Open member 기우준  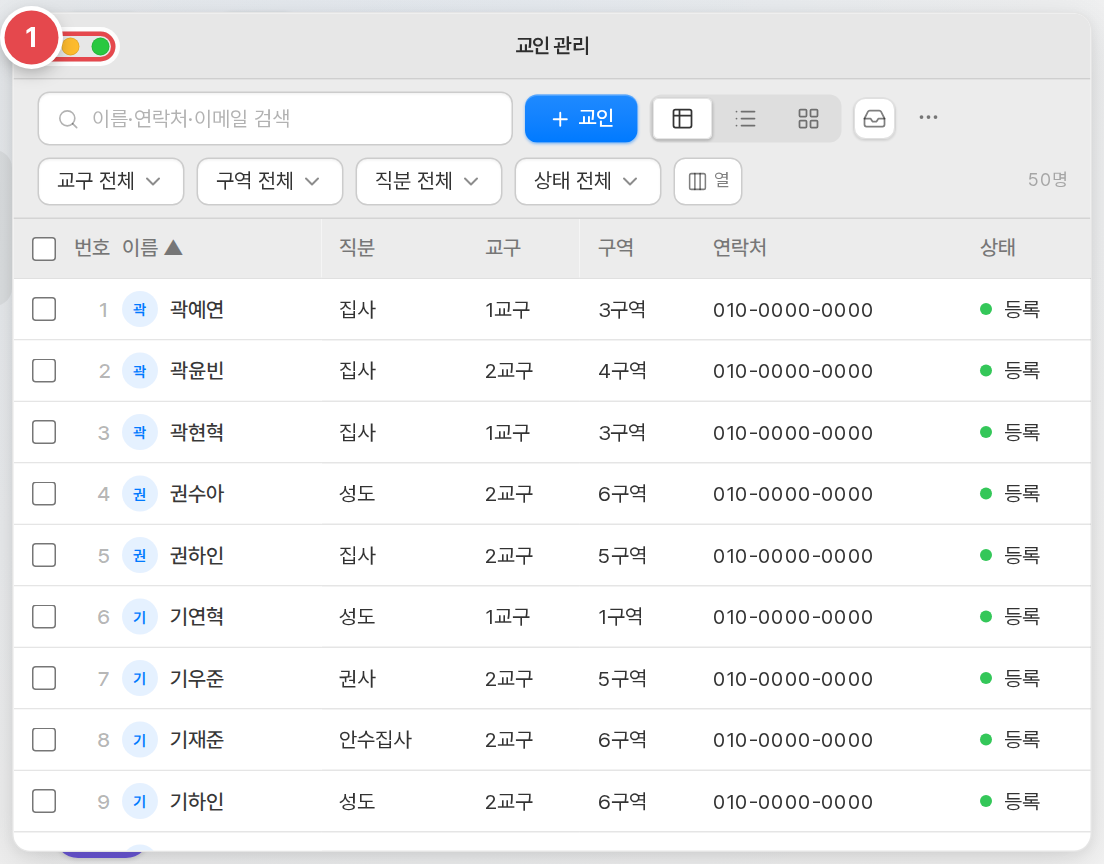196,679
